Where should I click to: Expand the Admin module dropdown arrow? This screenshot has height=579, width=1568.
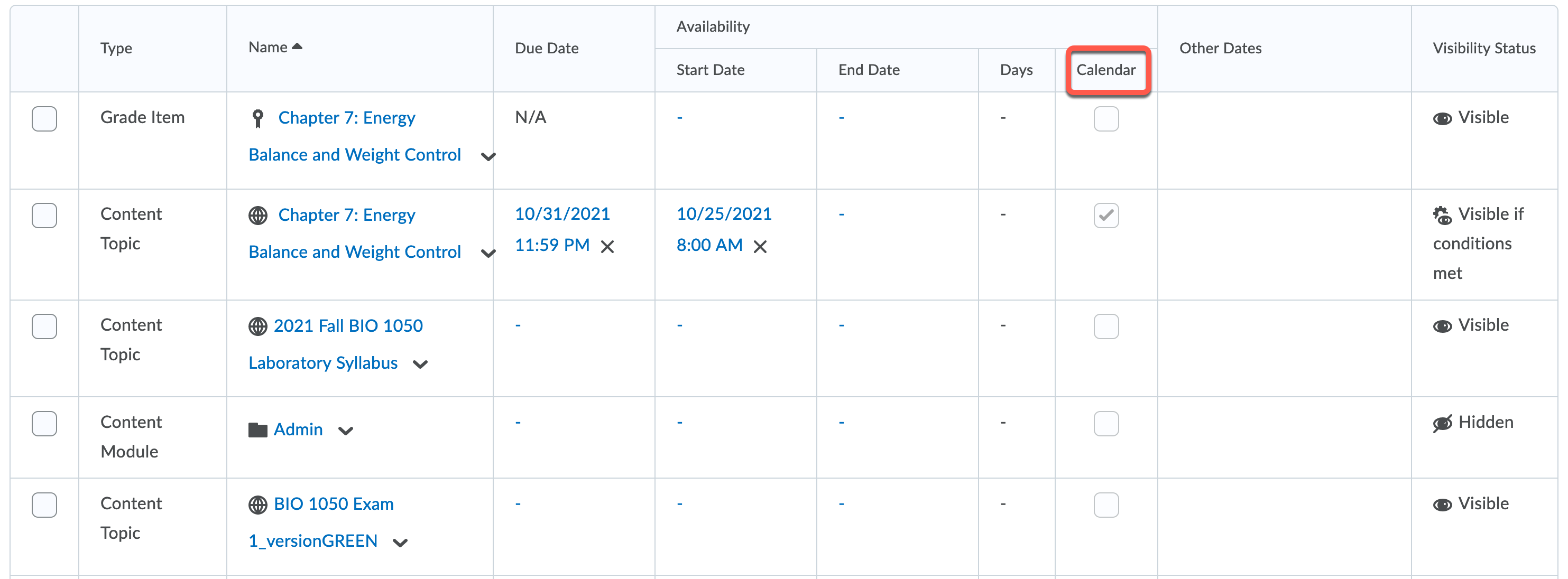pos(346,431)
